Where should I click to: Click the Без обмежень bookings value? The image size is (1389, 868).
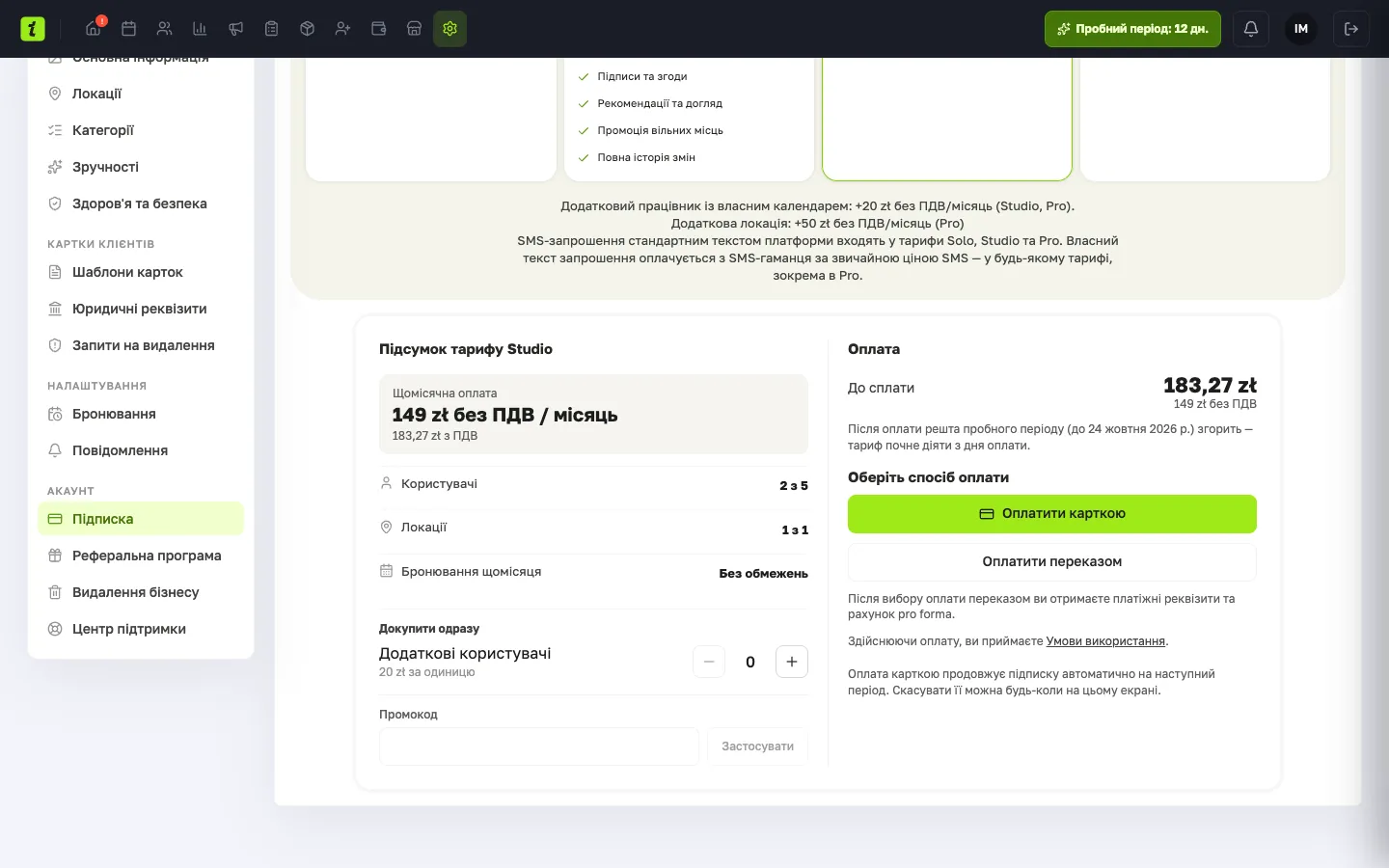[763, 574]
